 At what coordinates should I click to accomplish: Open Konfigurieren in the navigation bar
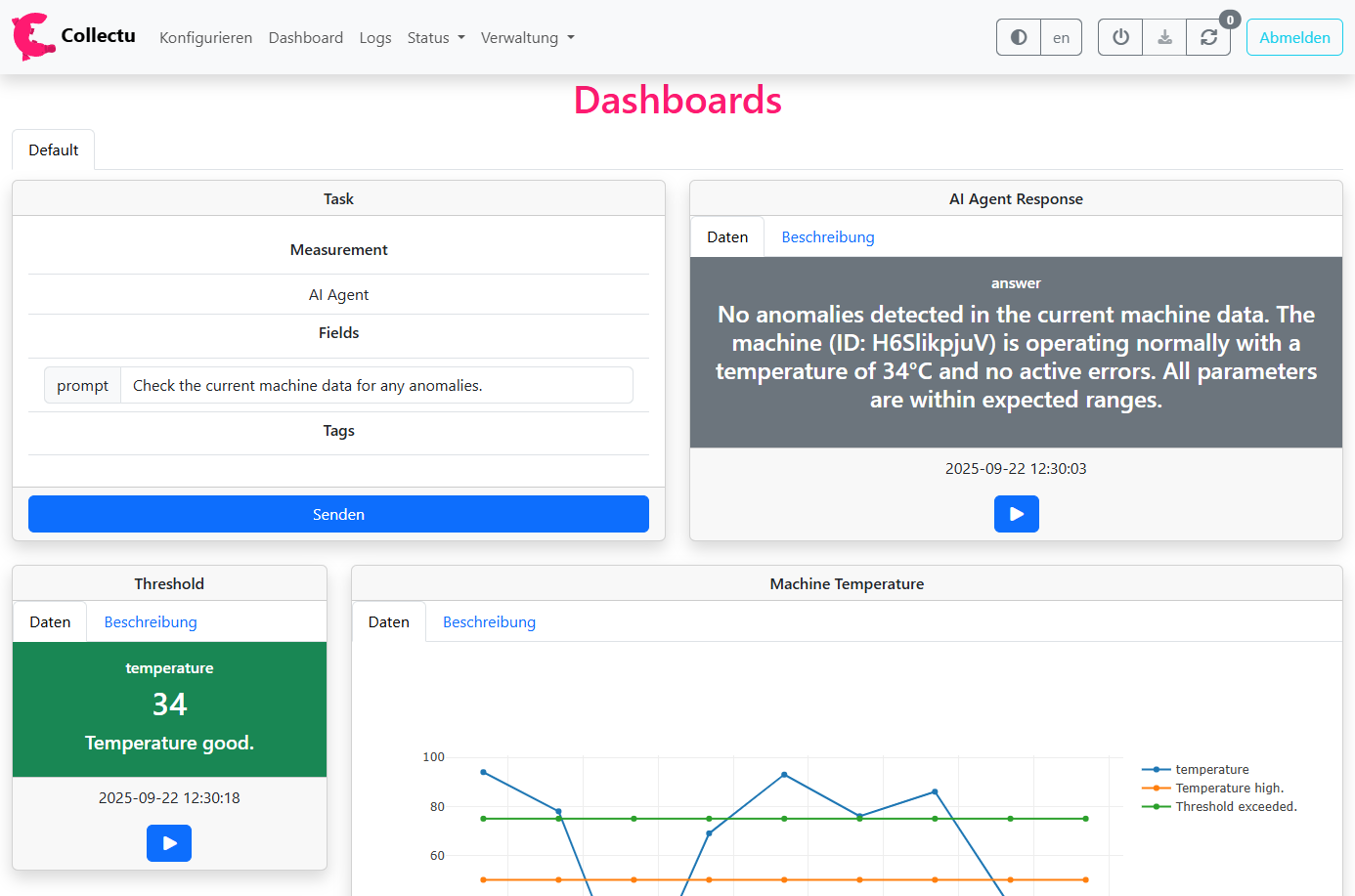pyautogui.click(x=205, y=37)
